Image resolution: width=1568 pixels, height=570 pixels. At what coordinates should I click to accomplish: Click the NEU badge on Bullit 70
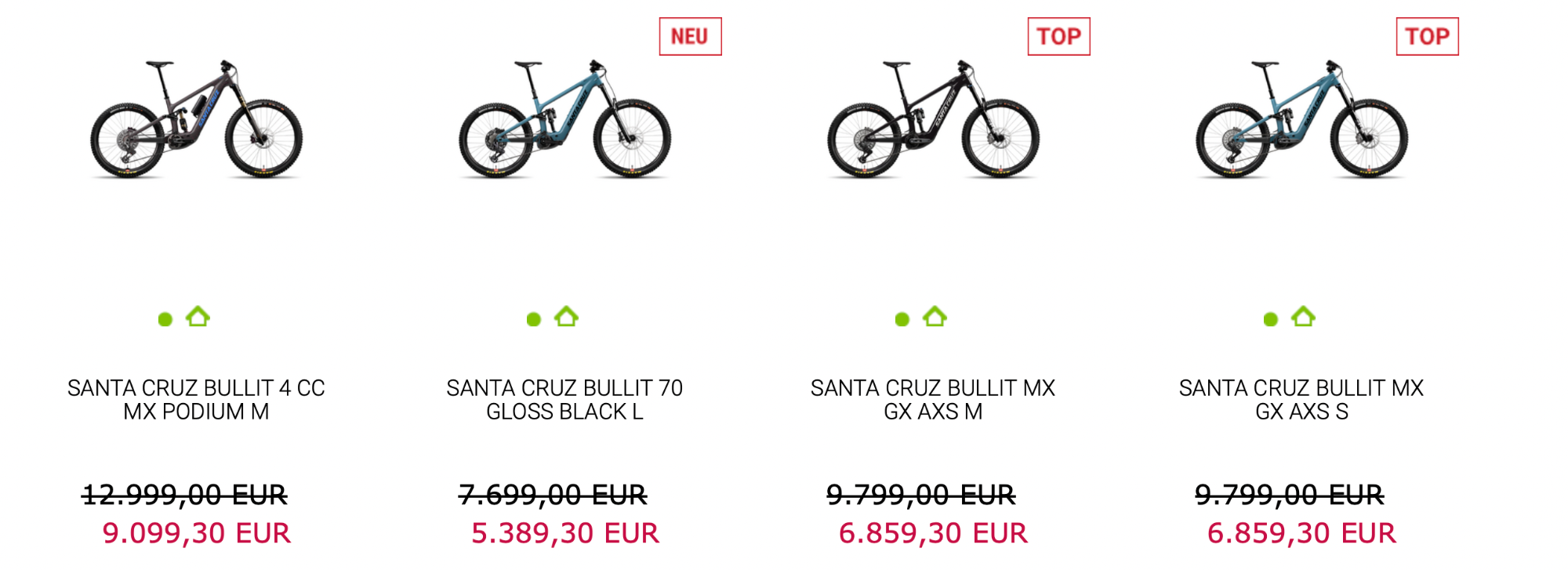[x=690, y=37]
